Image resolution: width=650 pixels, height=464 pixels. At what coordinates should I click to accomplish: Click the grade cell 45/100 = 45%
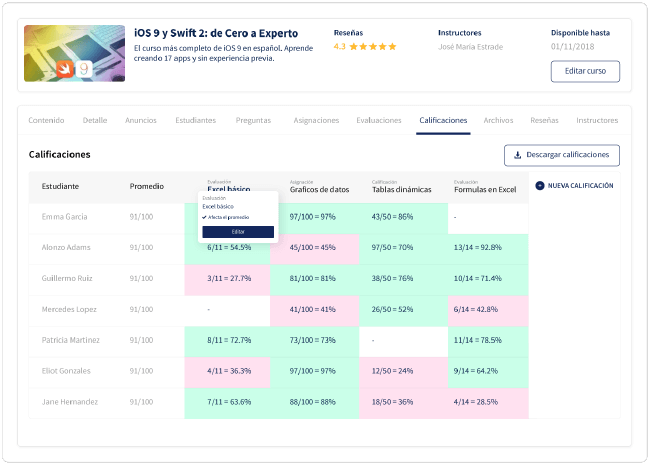315,248
